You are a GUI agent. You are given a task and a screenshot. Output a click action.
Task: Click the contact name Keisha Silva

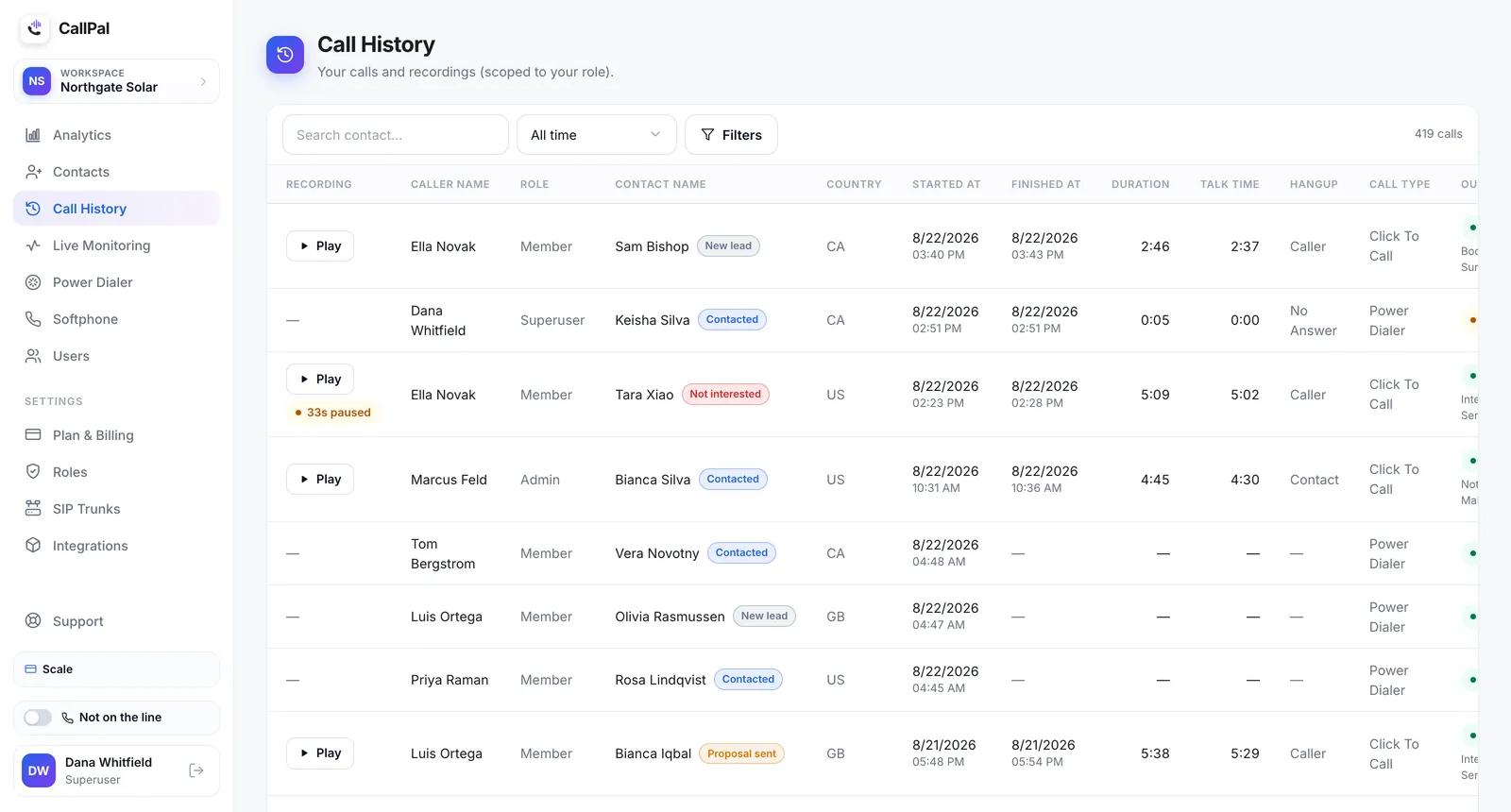coord(653,320)
